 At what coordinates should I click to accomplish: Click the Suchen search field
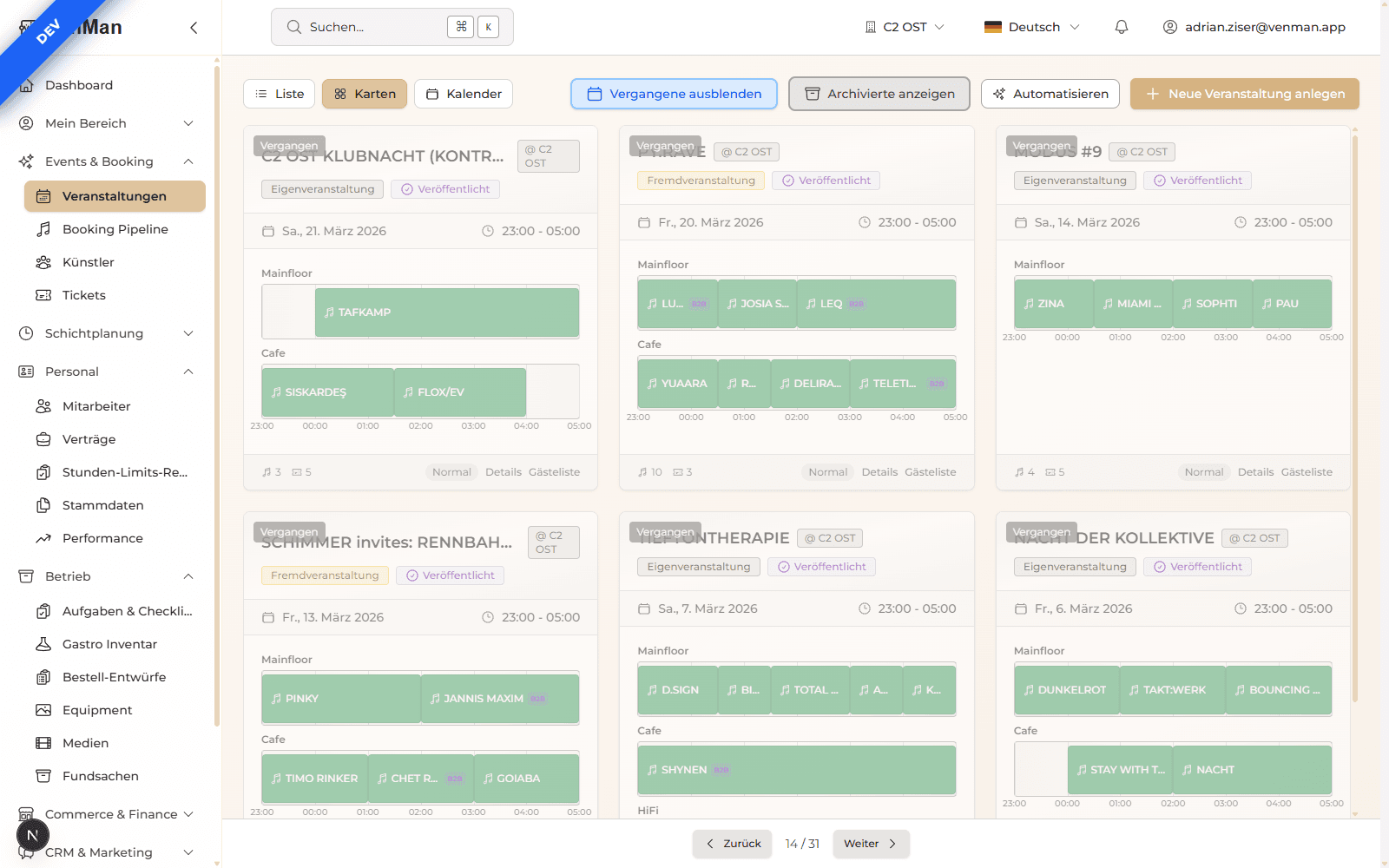pos(392,27)
